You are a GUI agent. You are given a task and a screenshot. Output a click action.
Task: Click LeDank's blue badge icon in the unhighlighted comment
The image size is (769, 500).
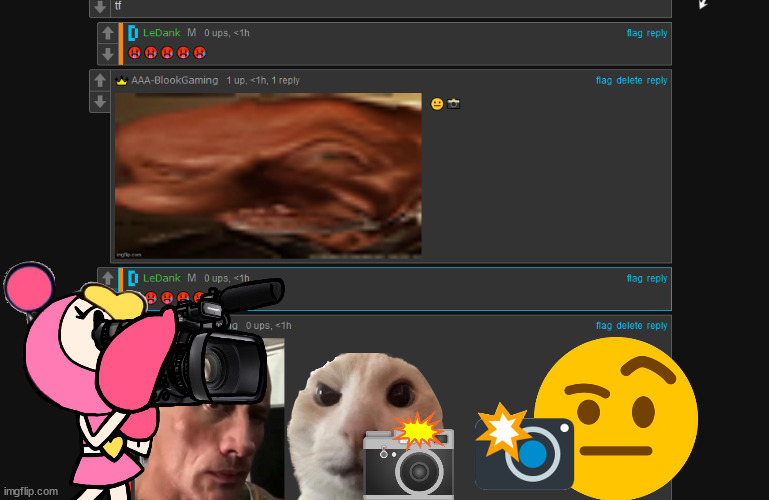click(133, 33)
